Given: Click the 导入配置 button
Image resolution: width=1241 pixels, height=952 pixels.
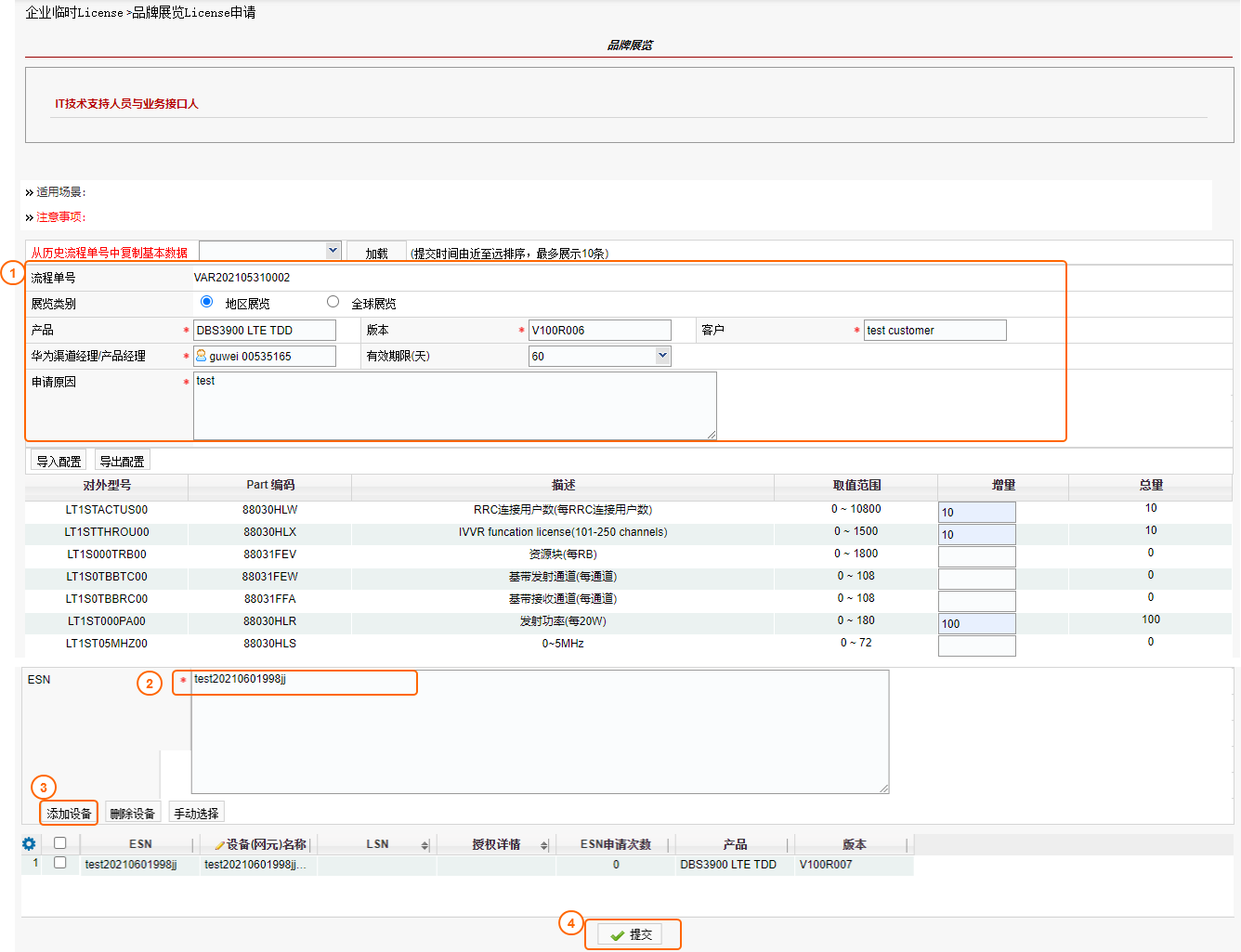Looking at the screenshot, I should click(x=59, y=461).
